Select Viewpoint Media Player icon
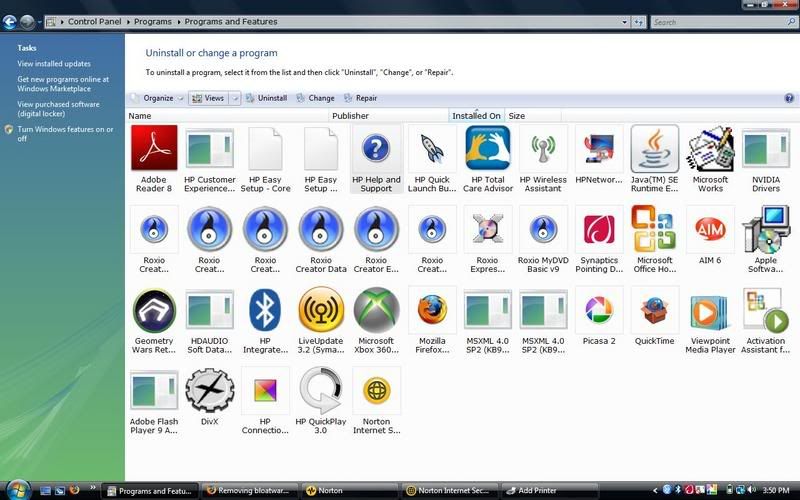Image resolution: width=800 pixels, height=500 pixels. coord(710,311)
